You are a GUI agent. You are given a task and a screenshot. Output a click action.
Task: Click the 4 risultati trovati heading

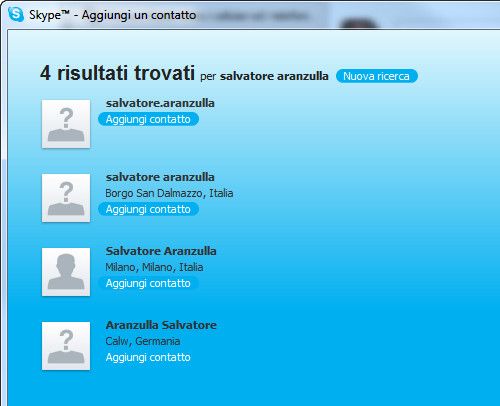coord(117,73)
